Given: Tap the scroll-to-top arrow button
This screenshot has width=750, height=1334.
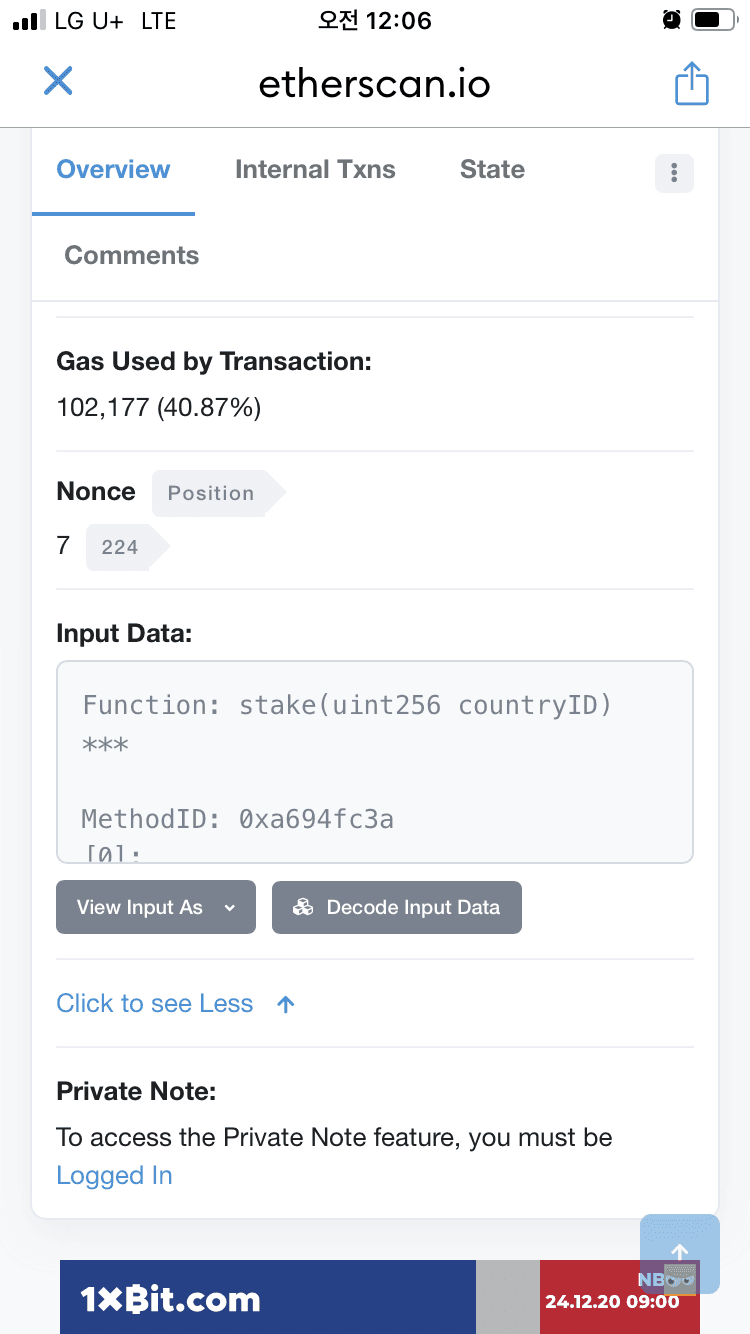Looking at the screenshot, I should click(680, 1254).
